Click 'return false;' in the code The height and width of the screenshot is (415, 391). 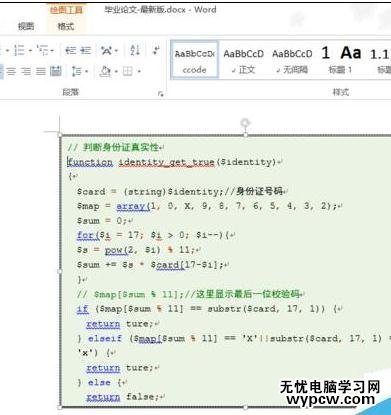pos(122,397)
